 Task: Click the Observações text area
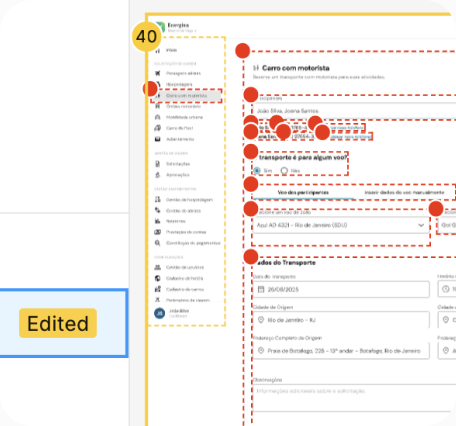click(354, 398)
